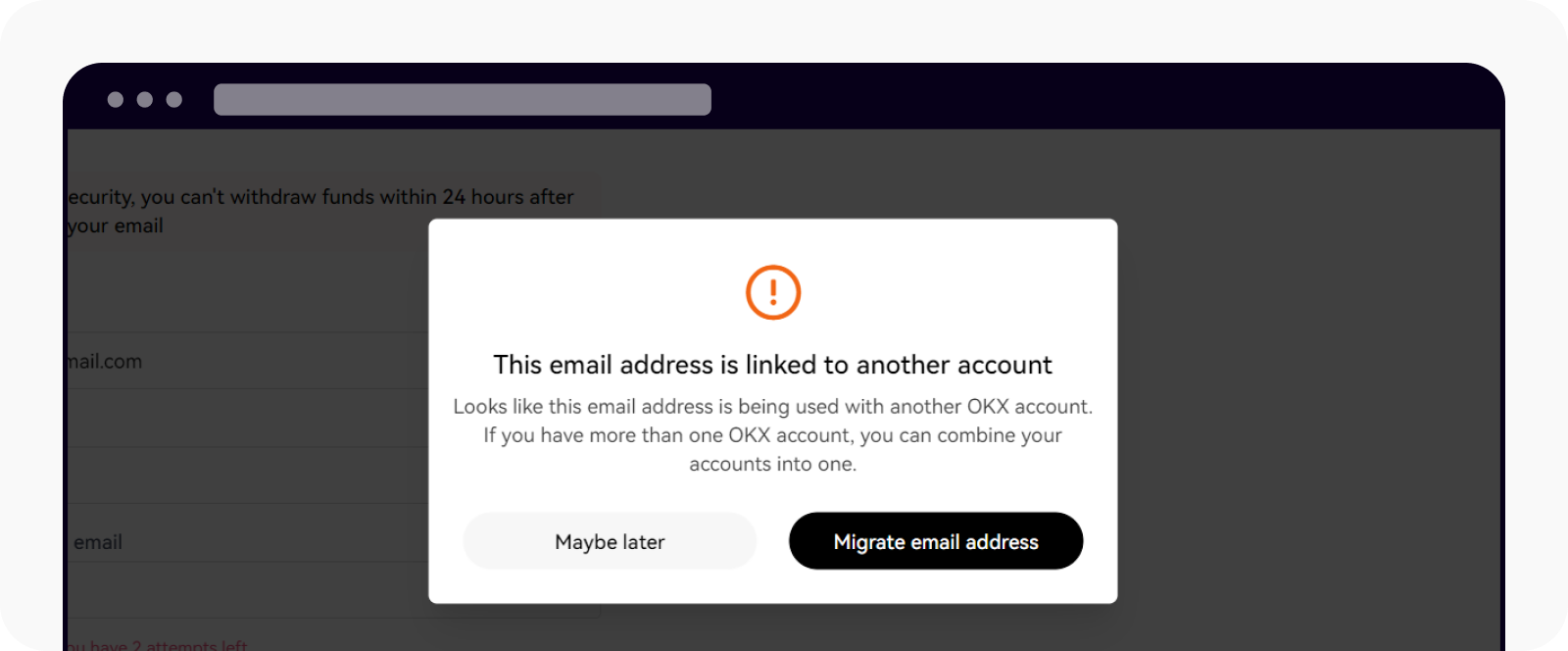
Task: Click the red attempts left warning text
Action: [157, 644]
